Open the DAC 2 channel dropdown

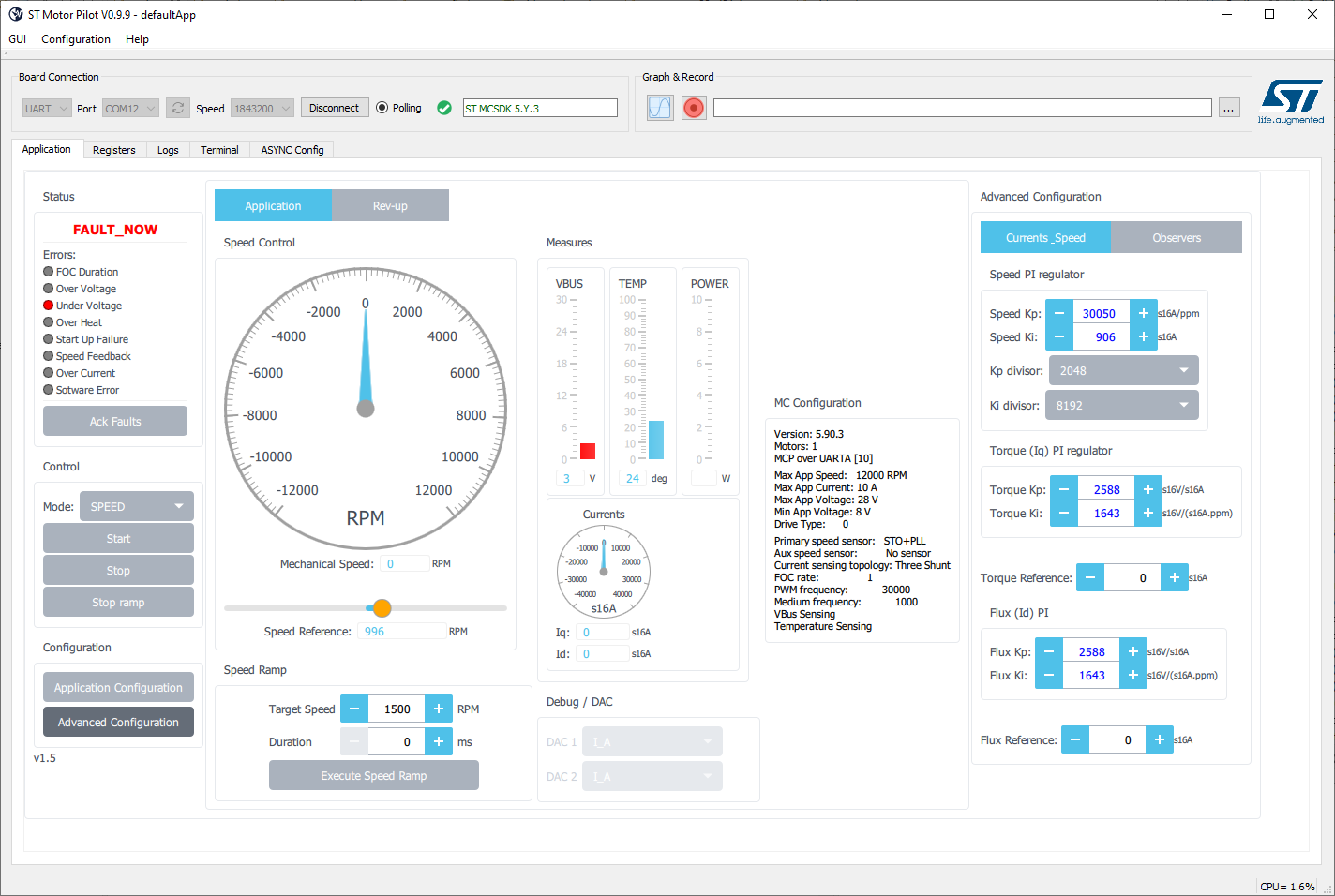[x=652, y=776]
